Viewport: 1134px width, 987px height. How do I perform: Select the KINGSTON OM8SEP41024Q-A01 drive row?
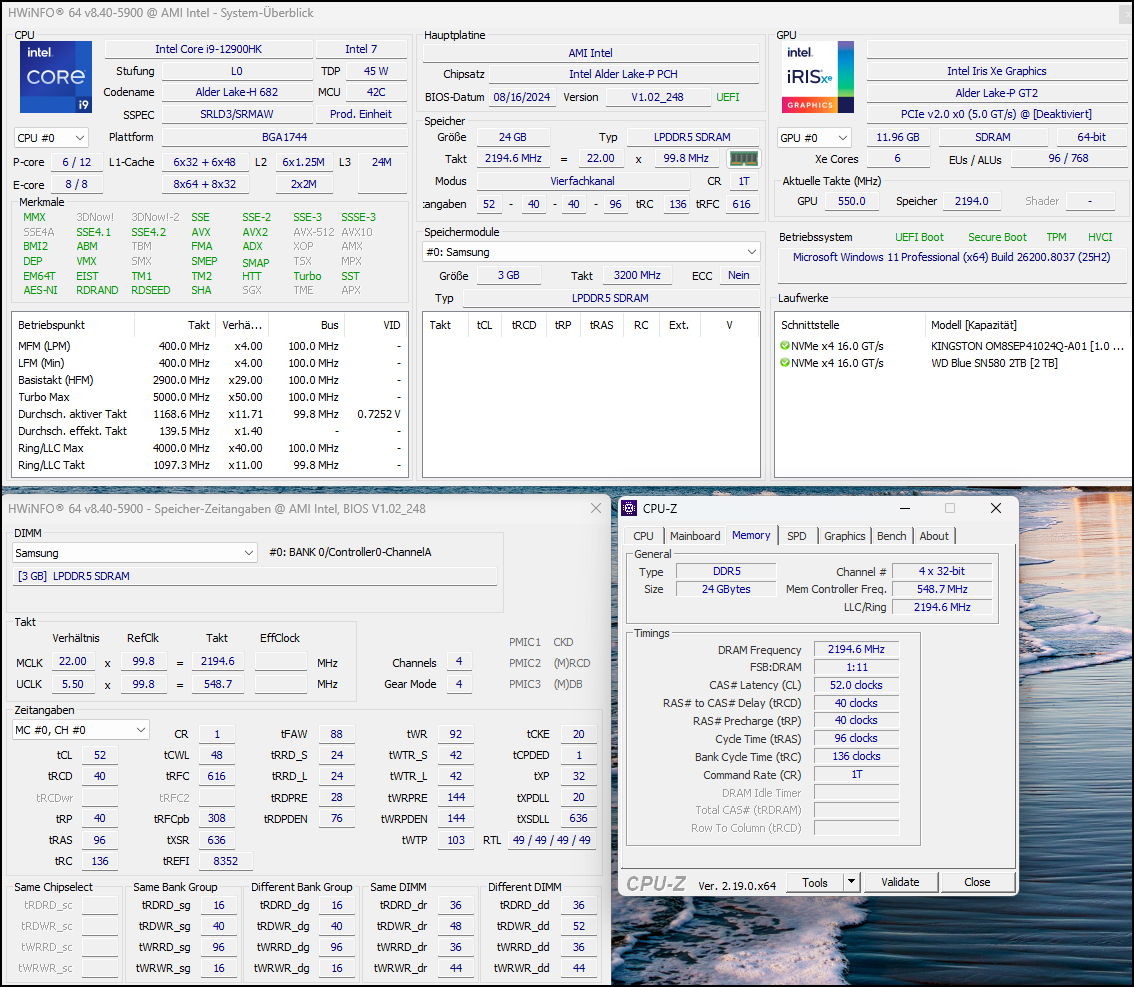pos(953,346)
